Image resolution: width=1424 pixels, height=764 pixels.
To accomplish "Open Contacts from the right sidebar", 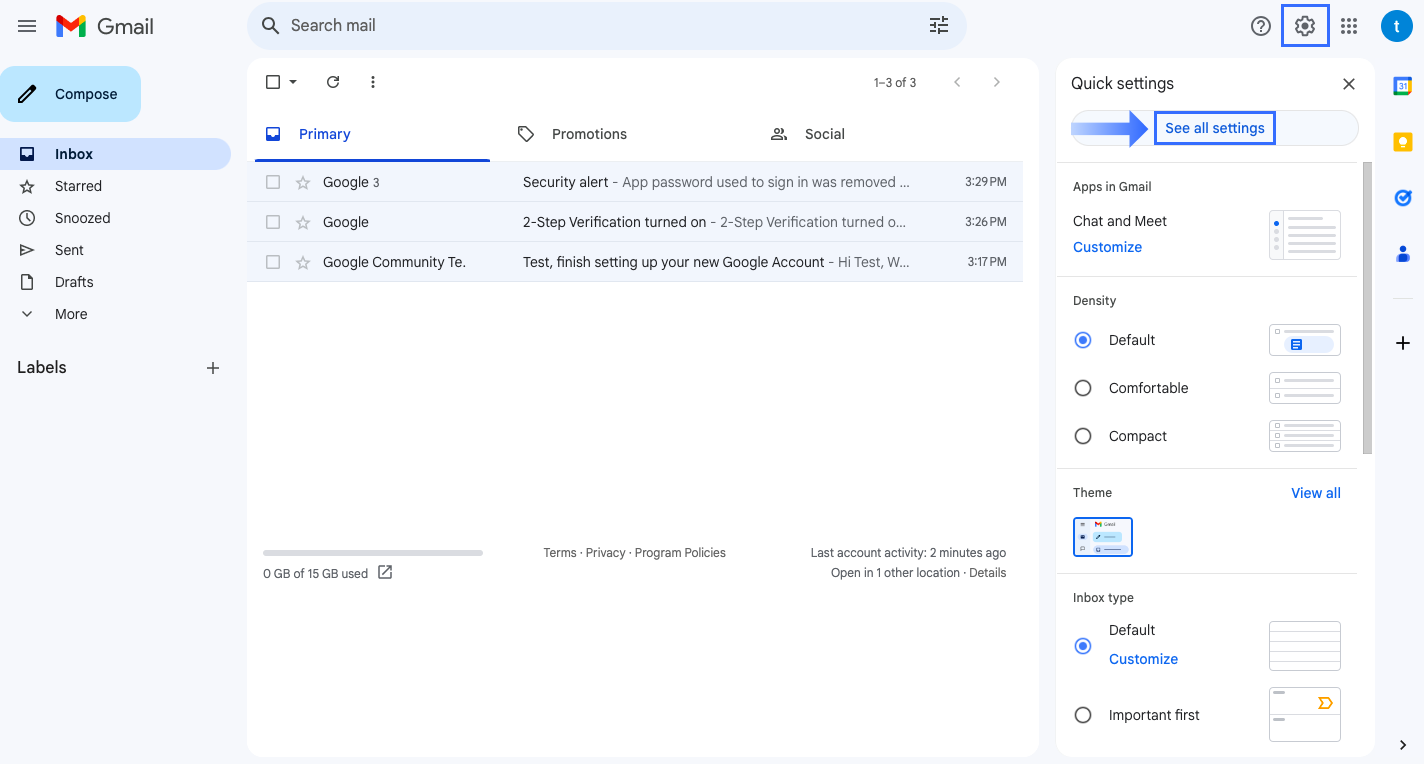I will click(x=1402, y=254).
